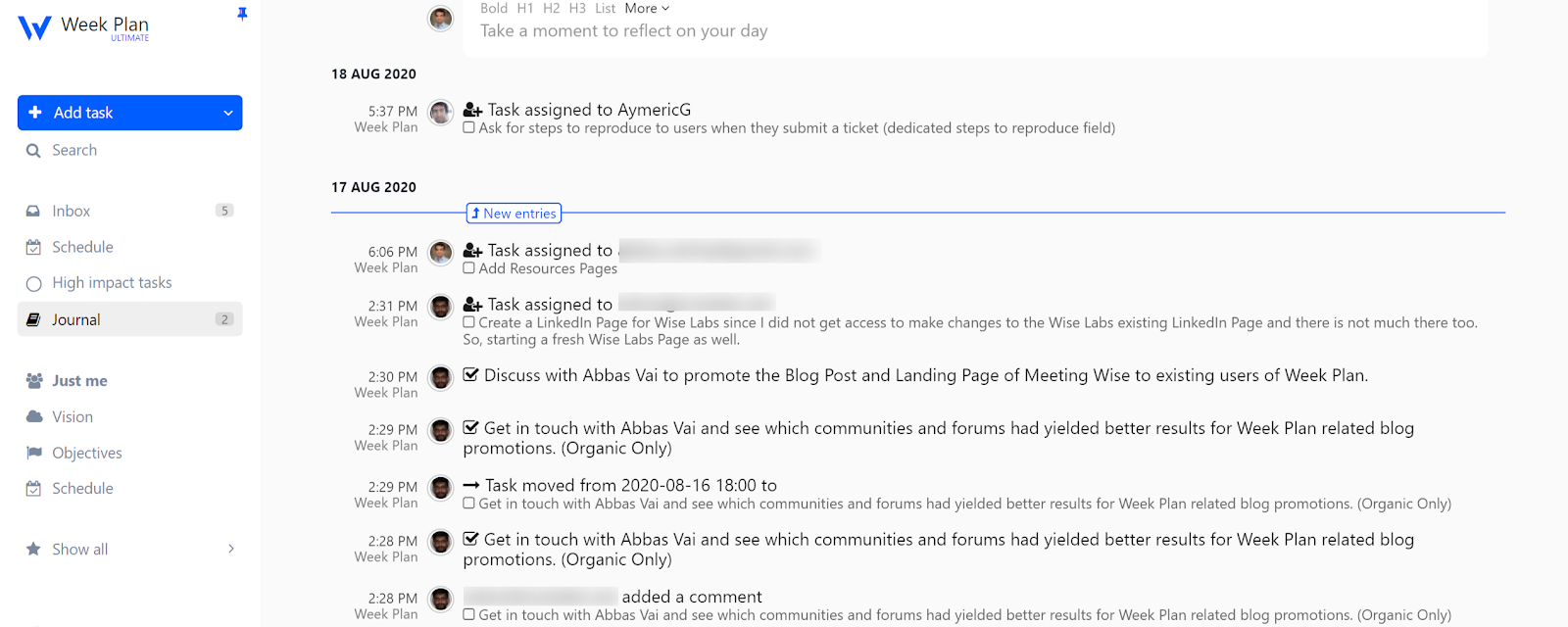
Task: Click the Inbox tray icon
Action: pyautogui.click(x=33, y=211)
